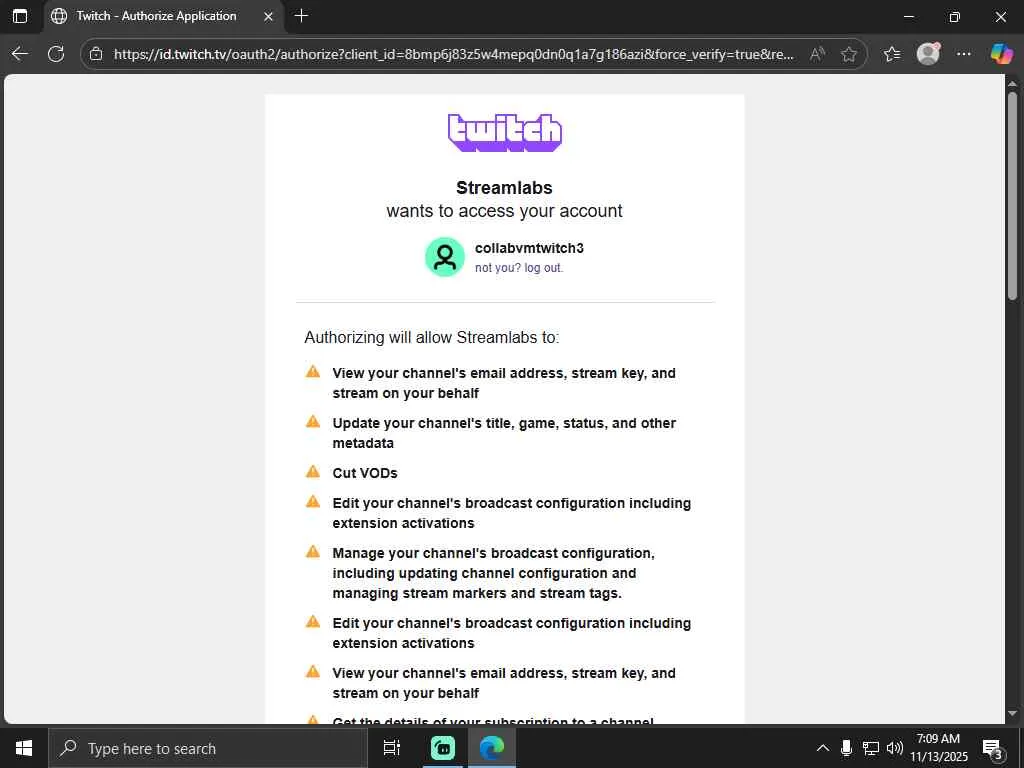Click the browser back arrow
The image size is (1024, 768).
click(x=20, y=54)
